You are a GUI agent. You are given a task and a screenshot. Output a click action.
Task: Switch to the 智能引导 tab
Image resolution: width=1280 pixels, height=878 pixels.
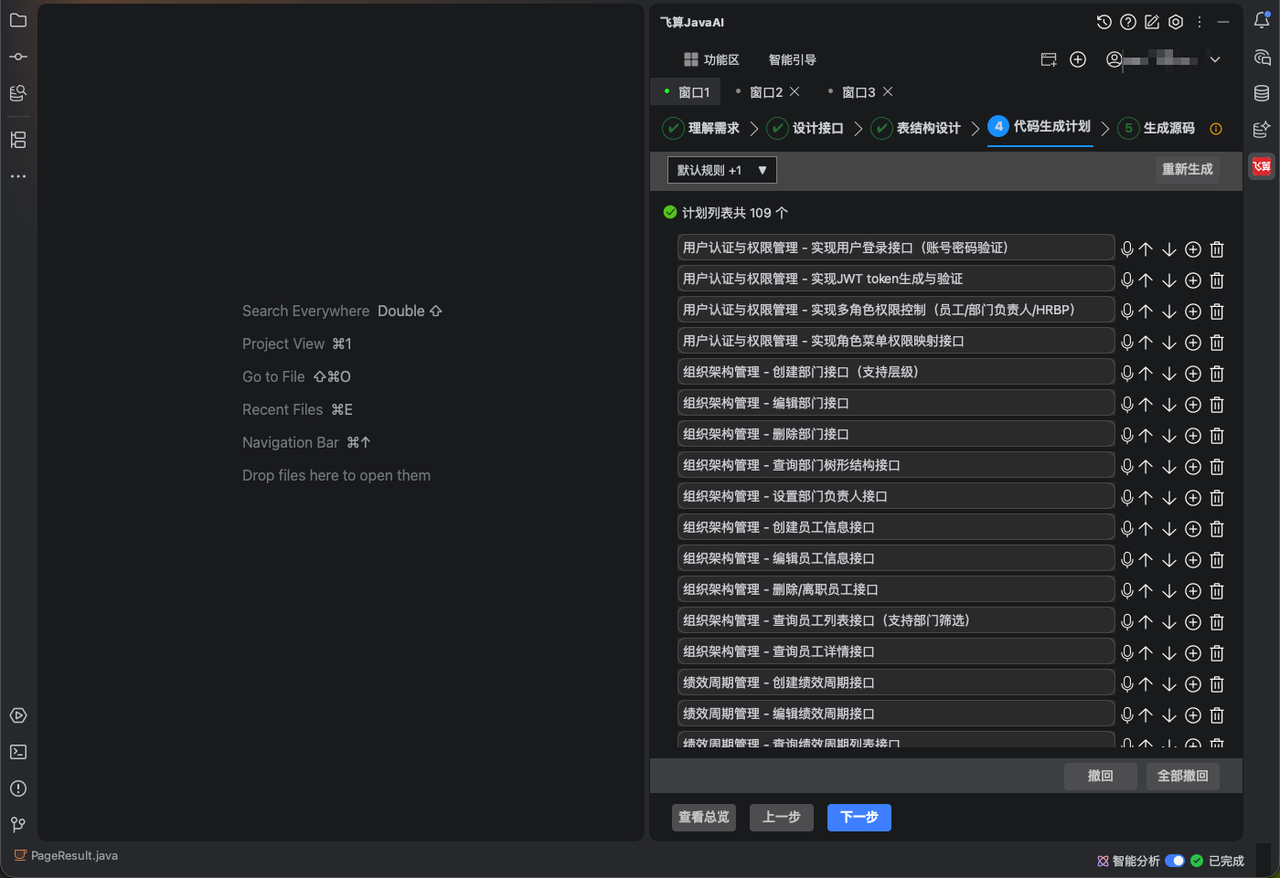pyautogui.click(x=792, y=60)
